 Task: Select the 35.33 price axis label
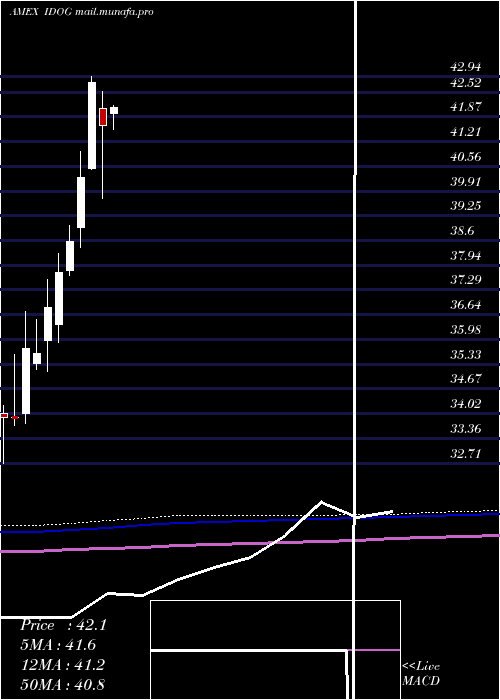(x=466, y=355)
